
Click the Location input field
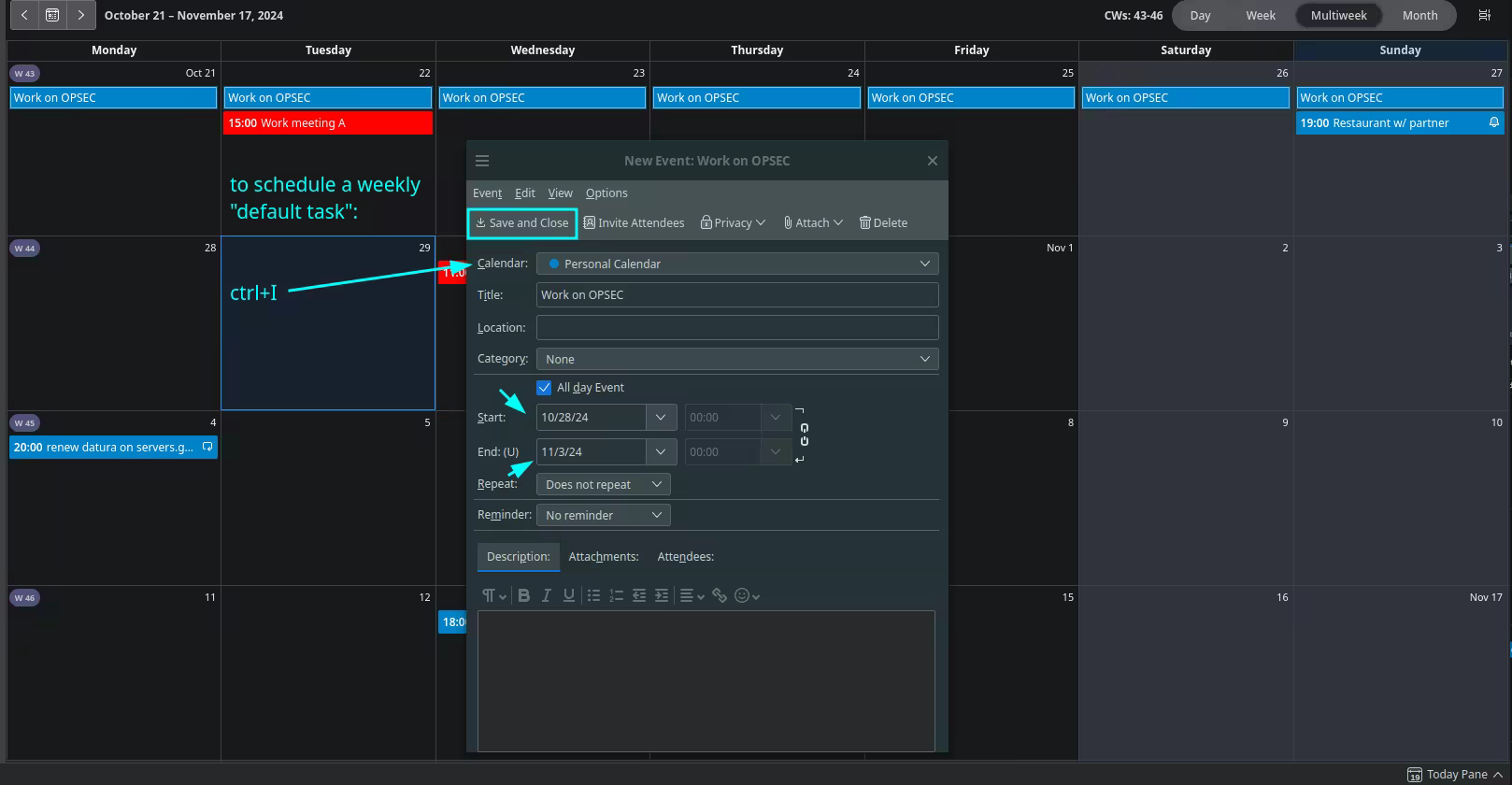736,327
